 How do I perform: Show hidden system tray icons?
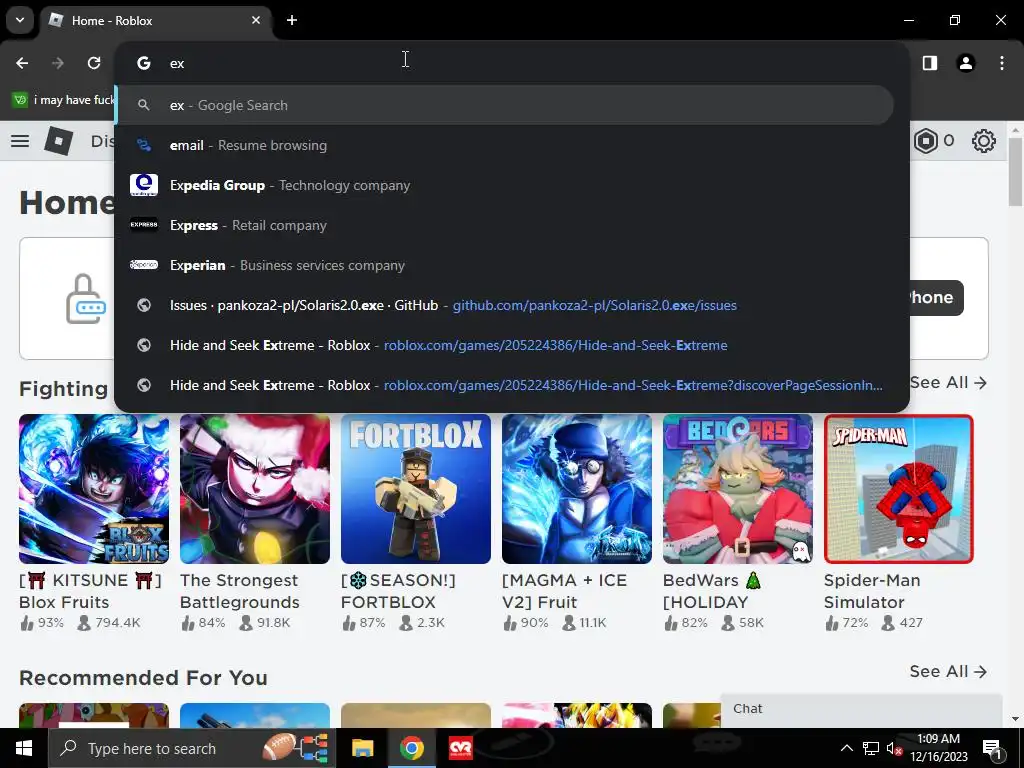(x=846, y=748)
